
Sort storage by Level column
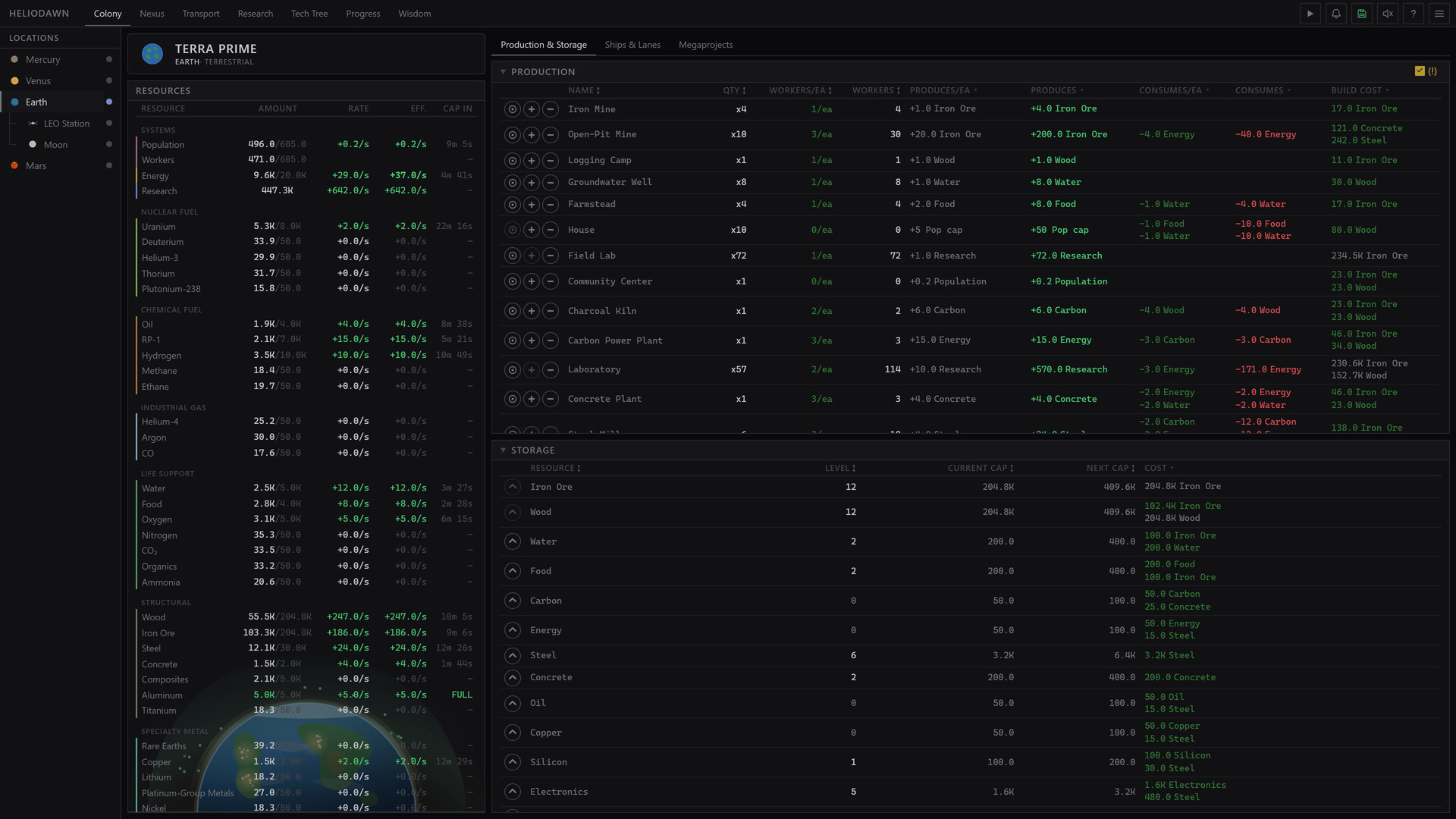pyautogui.click(x=840, y=468)
